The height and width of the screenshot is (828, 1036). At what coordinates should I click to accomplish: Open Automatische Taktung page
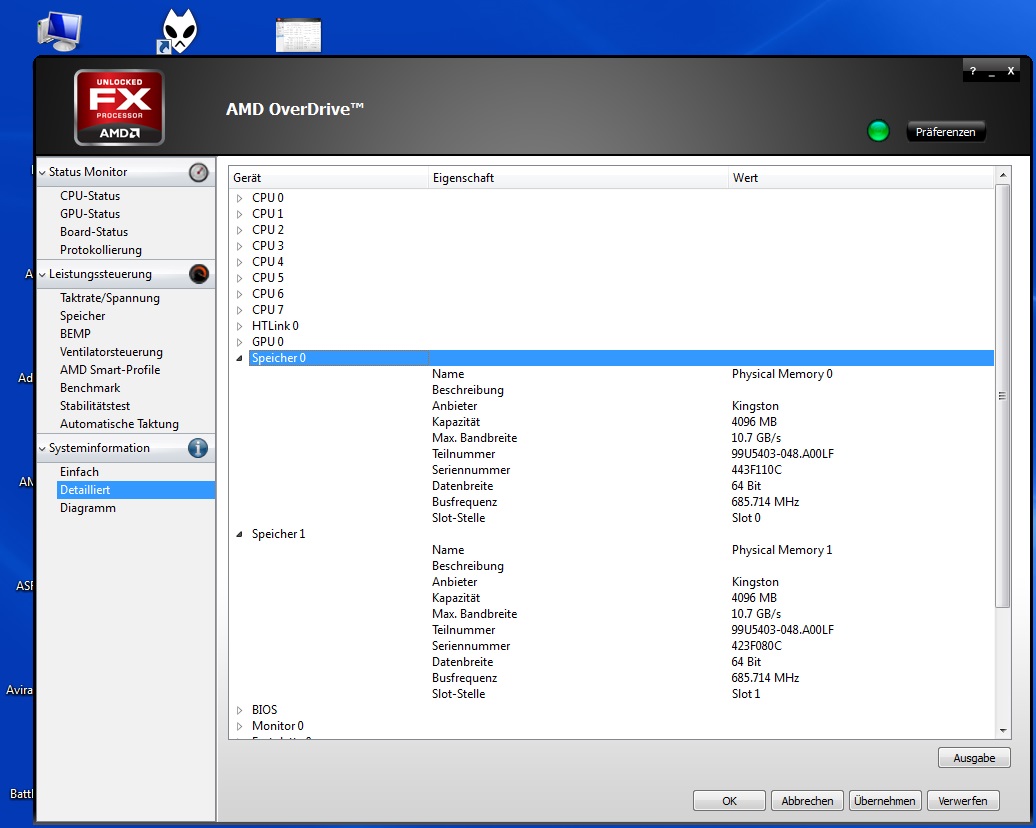(x=119, y=424)
